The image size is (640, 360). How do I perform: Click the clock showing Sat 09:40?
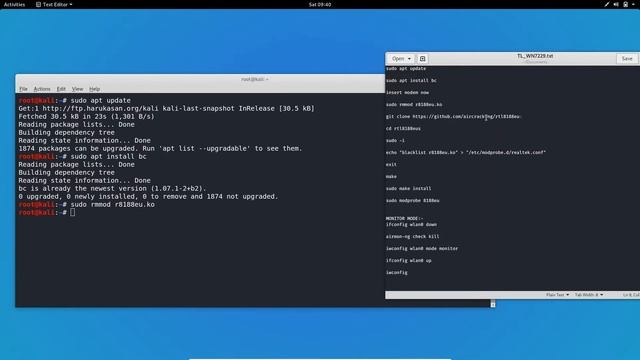pos(320,4)
